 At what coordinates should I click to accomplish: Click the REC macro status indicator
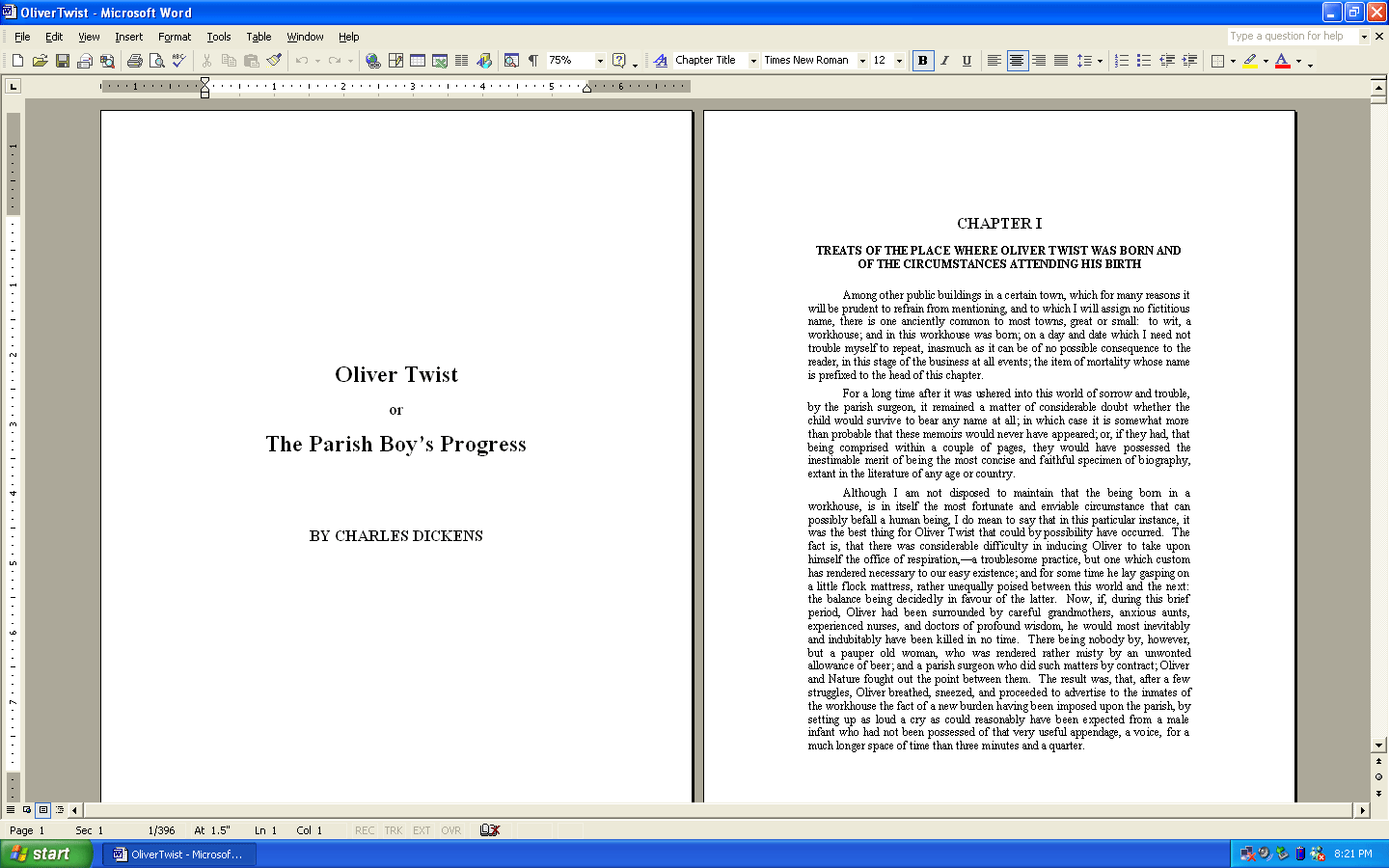(x=365, y=830)
